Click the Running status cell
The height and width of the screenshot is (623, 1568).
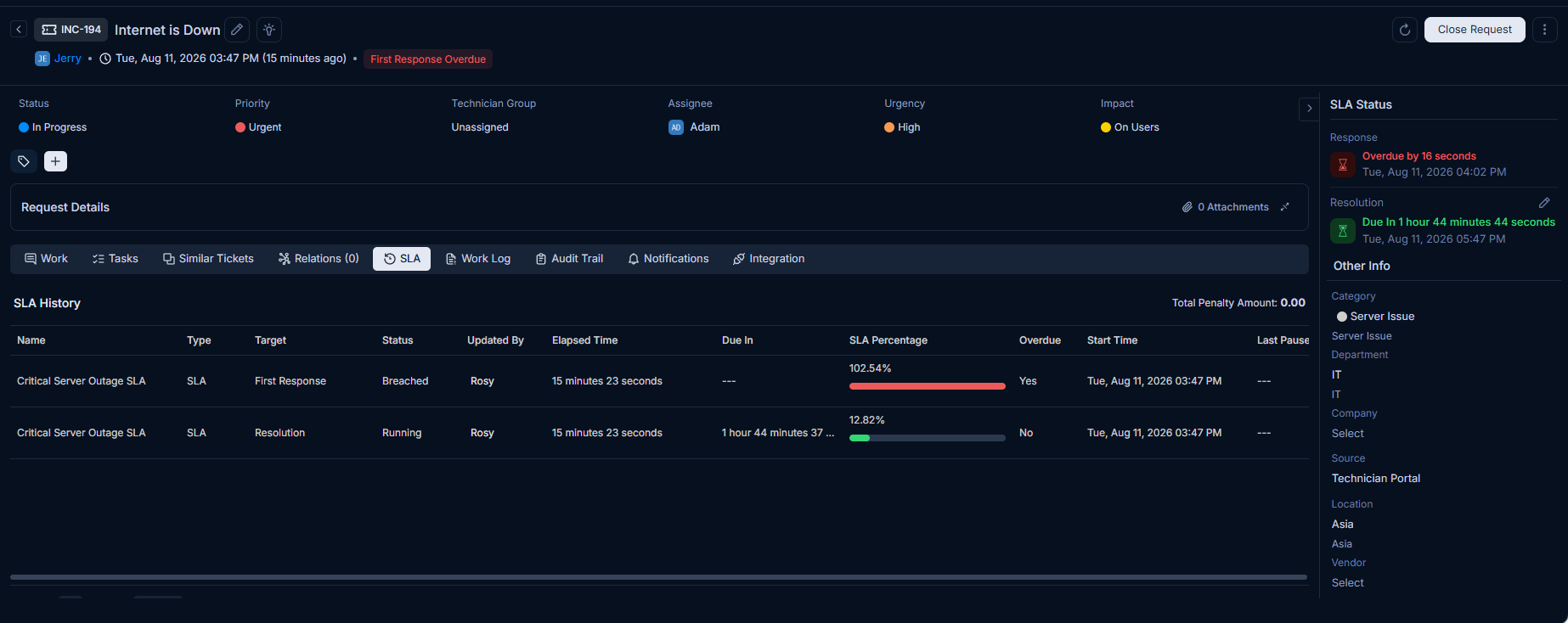click(x=402, y=433)
